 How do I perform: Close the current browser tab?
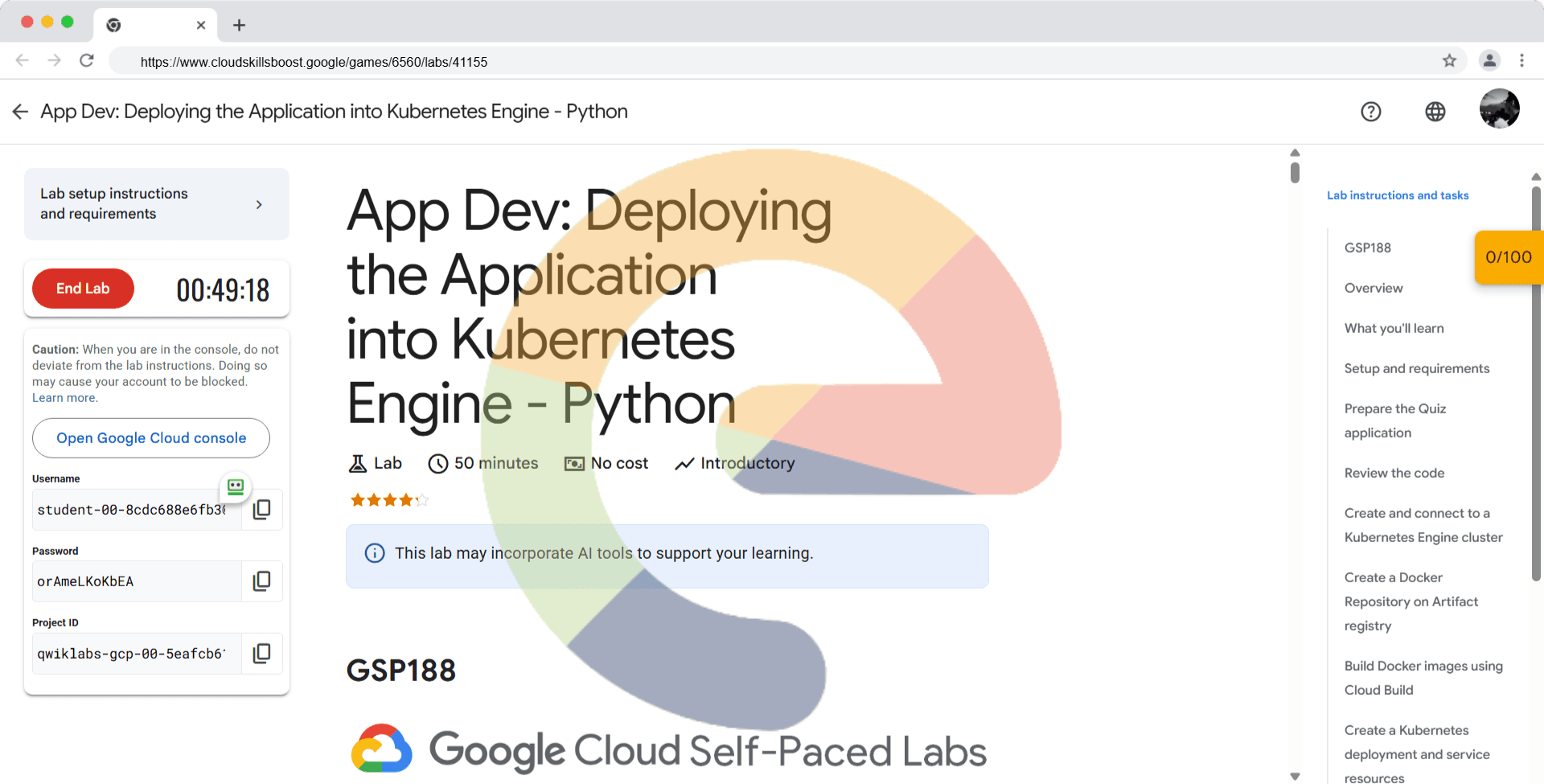click(201, 25)
